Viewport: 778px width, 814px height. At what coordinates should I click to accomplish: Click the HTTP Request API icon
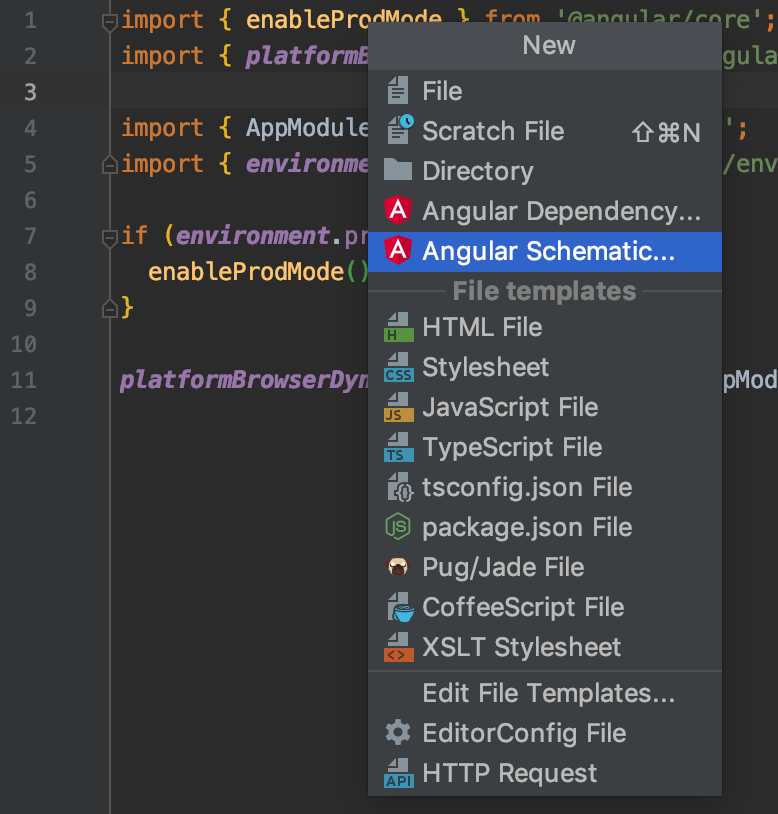(399, 773)
